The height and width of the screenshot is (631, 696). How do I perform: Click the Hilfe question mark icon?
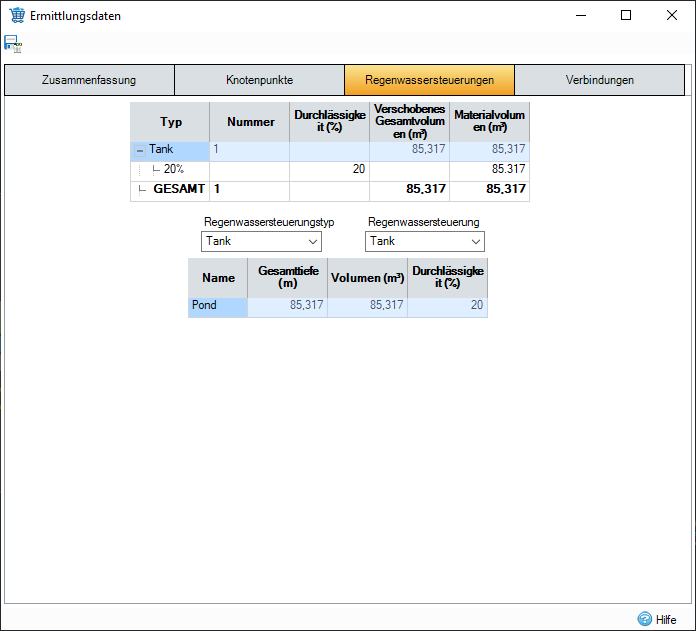(x=645, y=619)
